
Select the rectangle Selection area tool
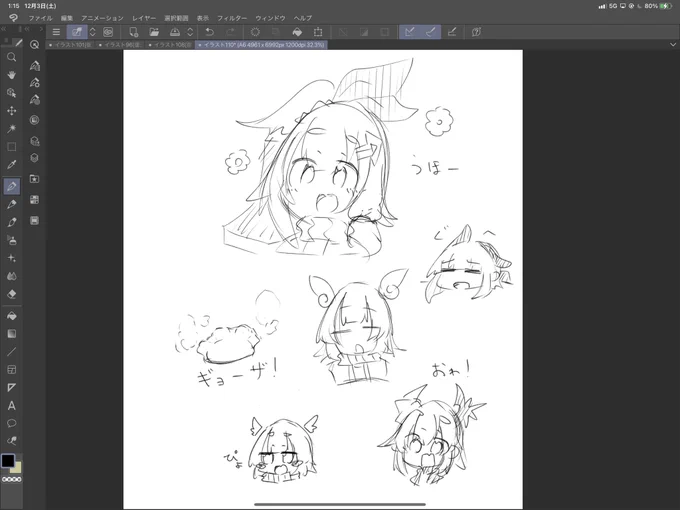coord(12,147)
